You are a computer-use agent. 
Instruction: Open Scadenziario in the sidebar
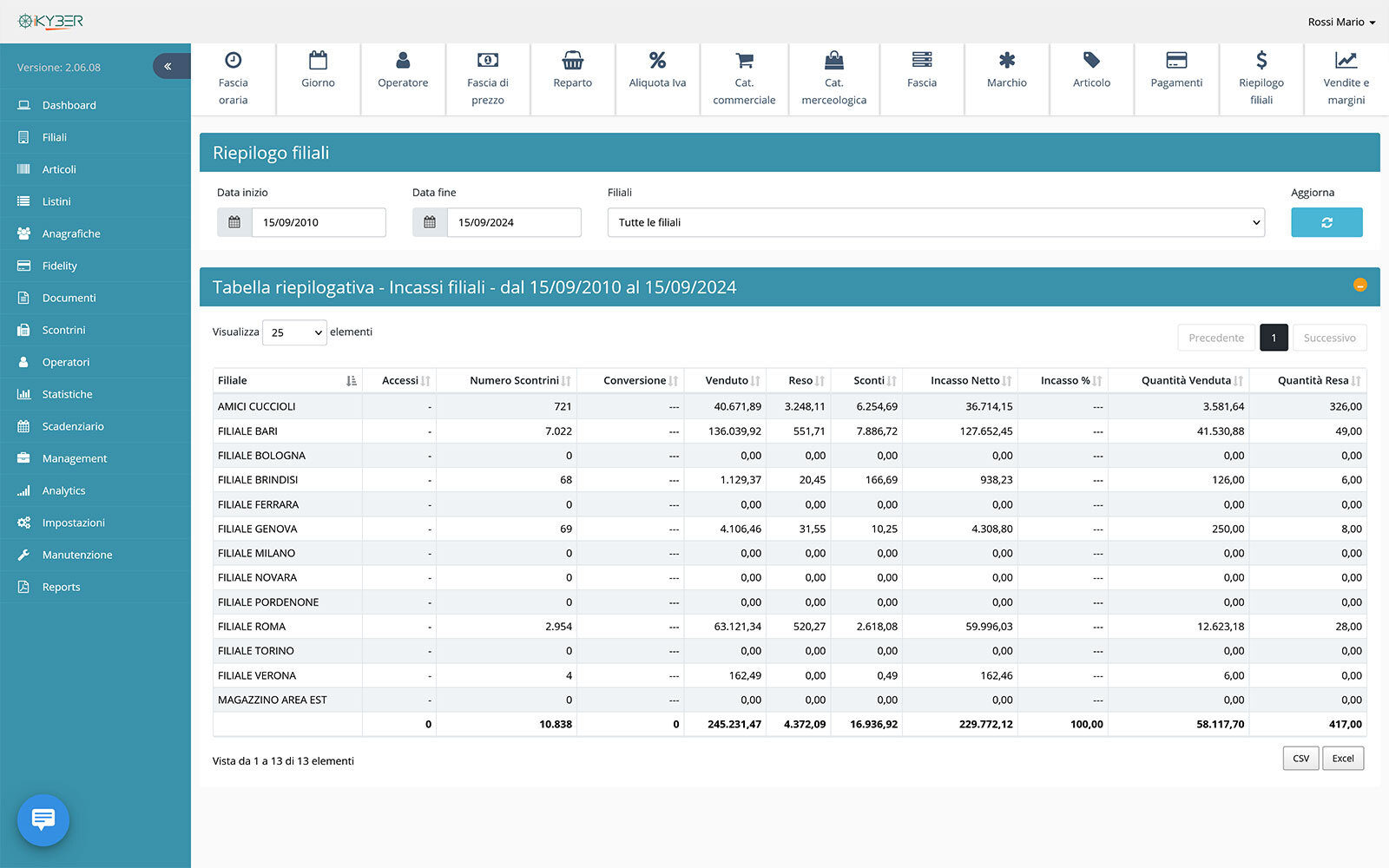coord(95,426)
